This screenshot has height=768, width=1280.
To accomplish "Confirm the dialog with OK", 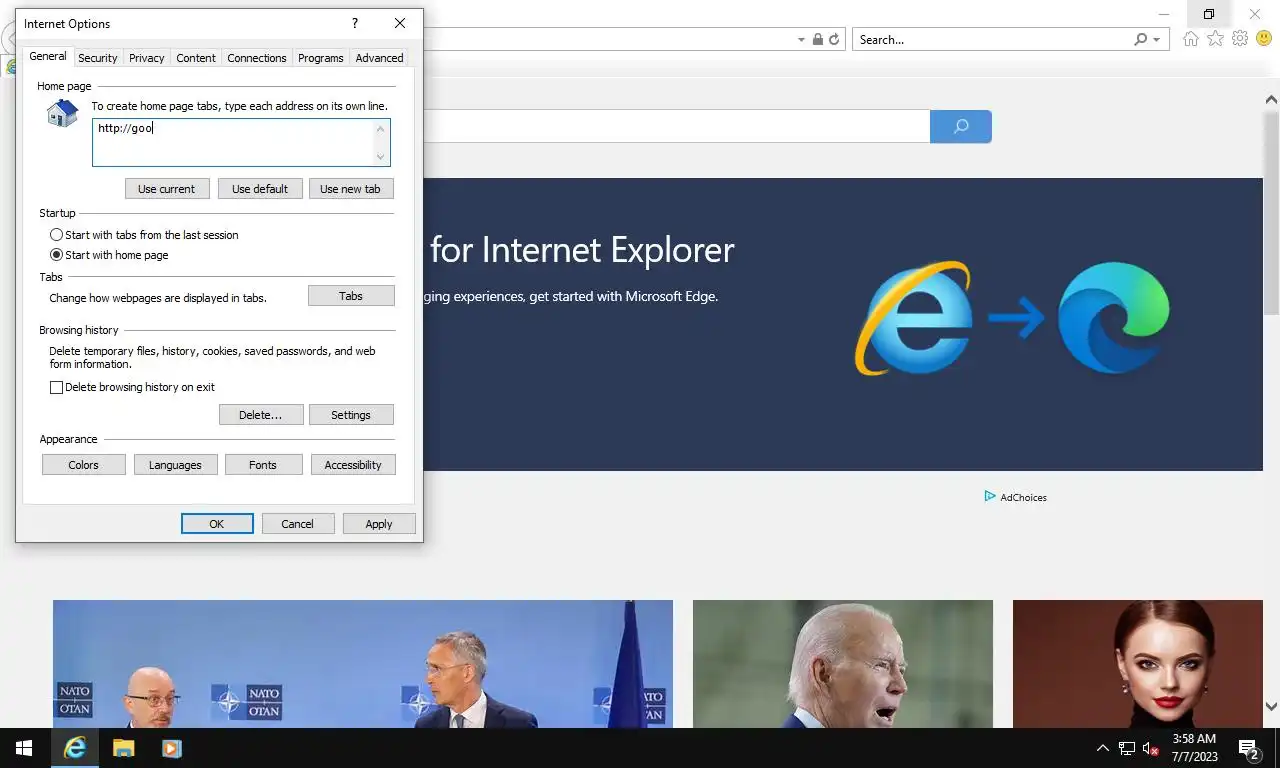I will point(217,524).
